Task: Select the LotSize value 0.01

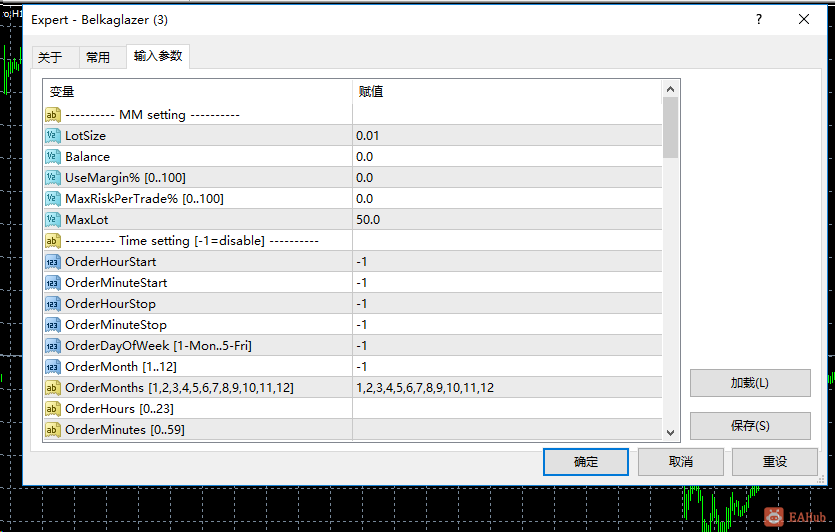Action: coord(367,136)
